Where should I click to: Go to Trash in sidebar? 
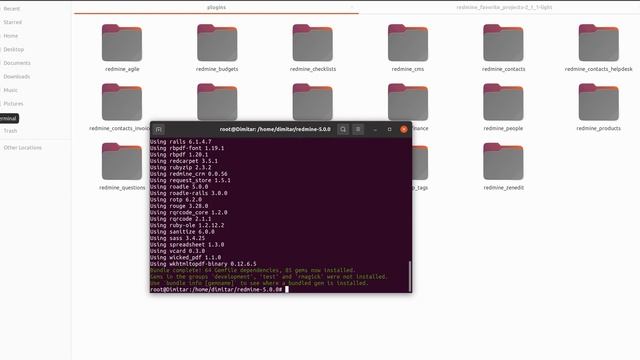[10, 131]
